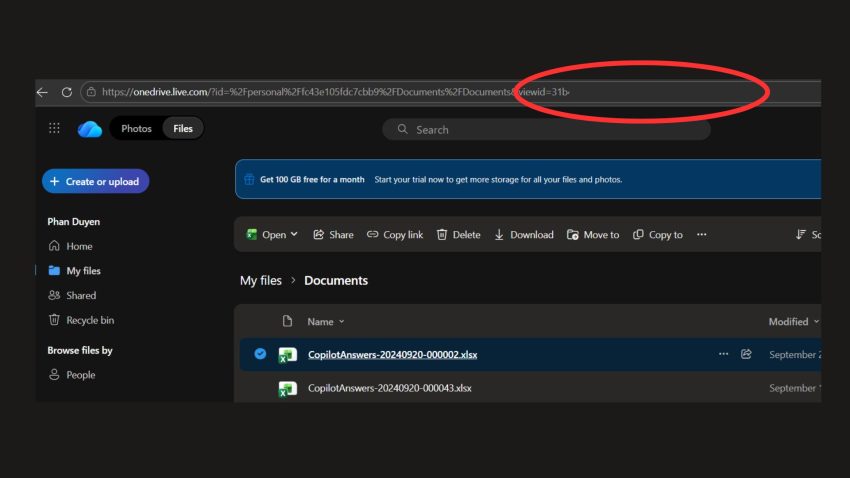The width and height of the screenshot is (850, 478).
Task: Click Download in the toolbar
Action: pyautogui.click(x=524, y=235)
